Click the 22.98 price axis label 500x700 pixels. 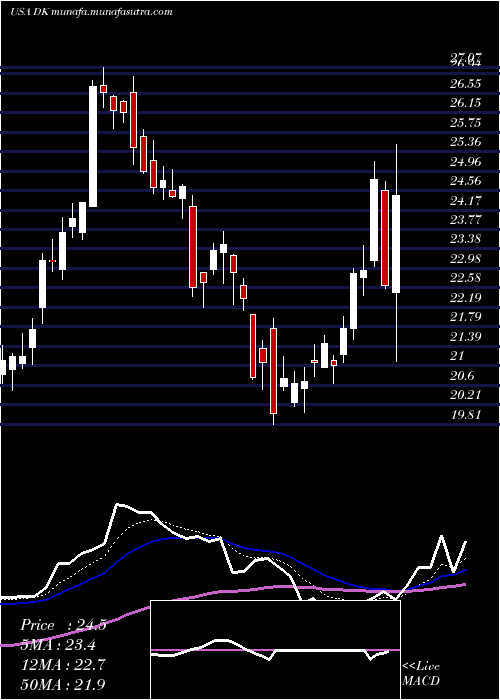[x=465, y=258]
